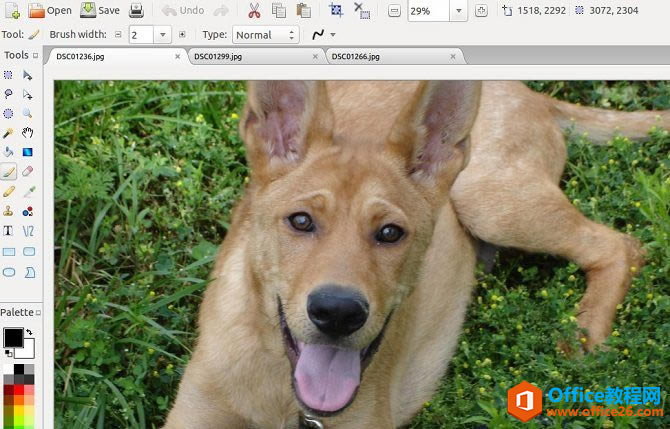670x429 pixels.
Task: Select the Clone Stamp tool
Action: (8, 212)
